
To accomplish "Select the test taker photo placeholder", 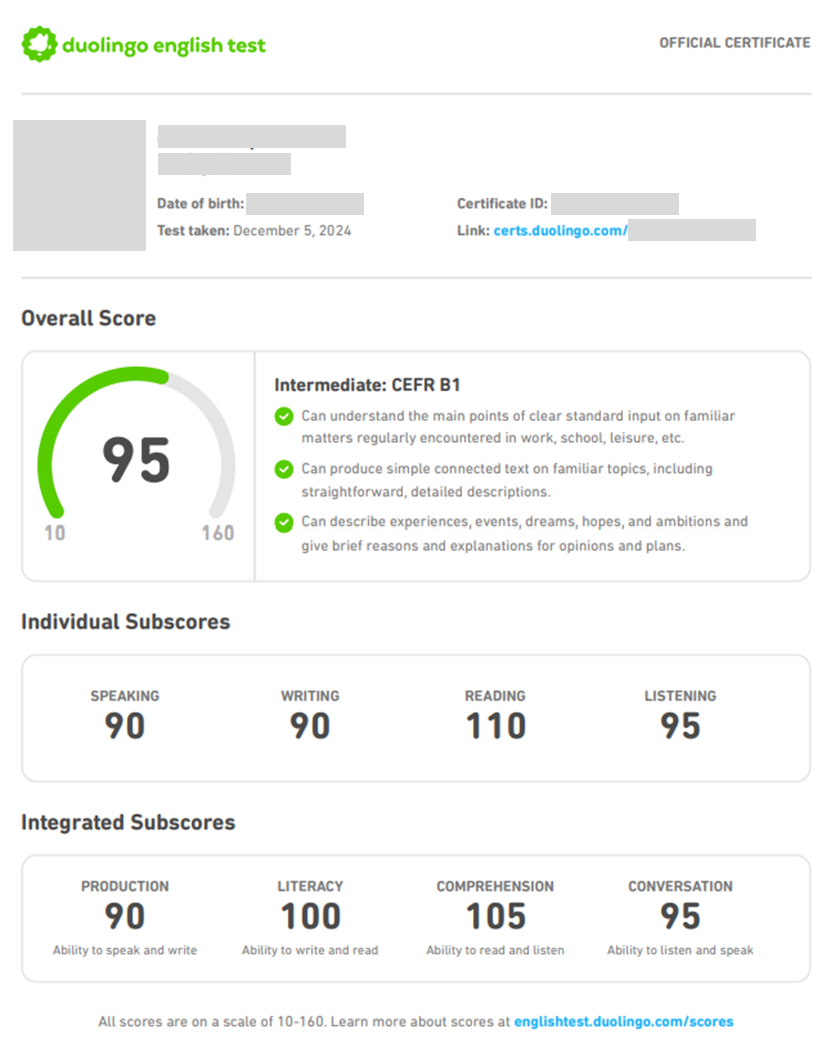I will pyautogui.click(x=79, y=185).
